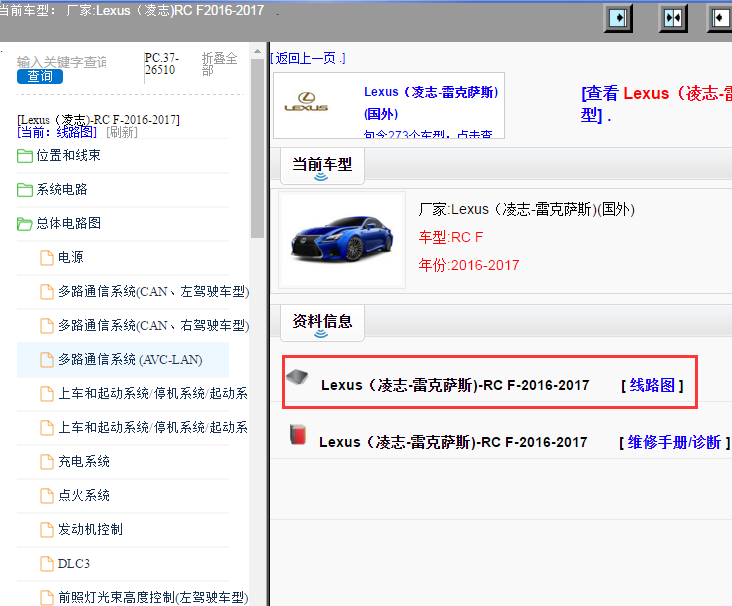
Task: Open the 充电系统 document
Action: (84, 462)
